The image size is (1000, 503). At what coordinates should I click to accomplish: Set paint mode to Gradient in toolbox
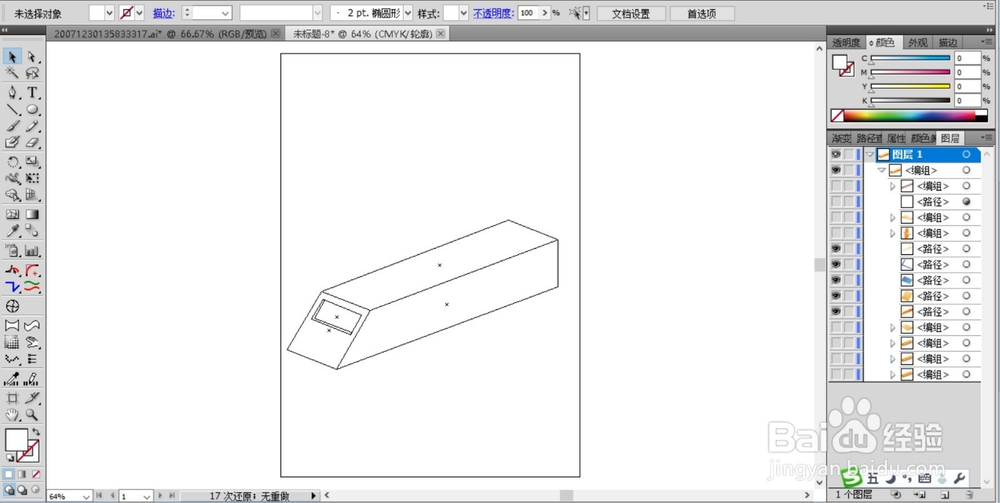pyautogui.click(x=22, y=474)
